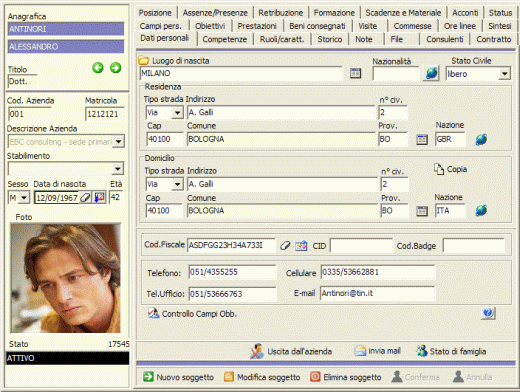This screenshot has height=392, width=520.
Task: Expand the Domicilio Tipo strada dropdown
Action: tap(177, 184)
